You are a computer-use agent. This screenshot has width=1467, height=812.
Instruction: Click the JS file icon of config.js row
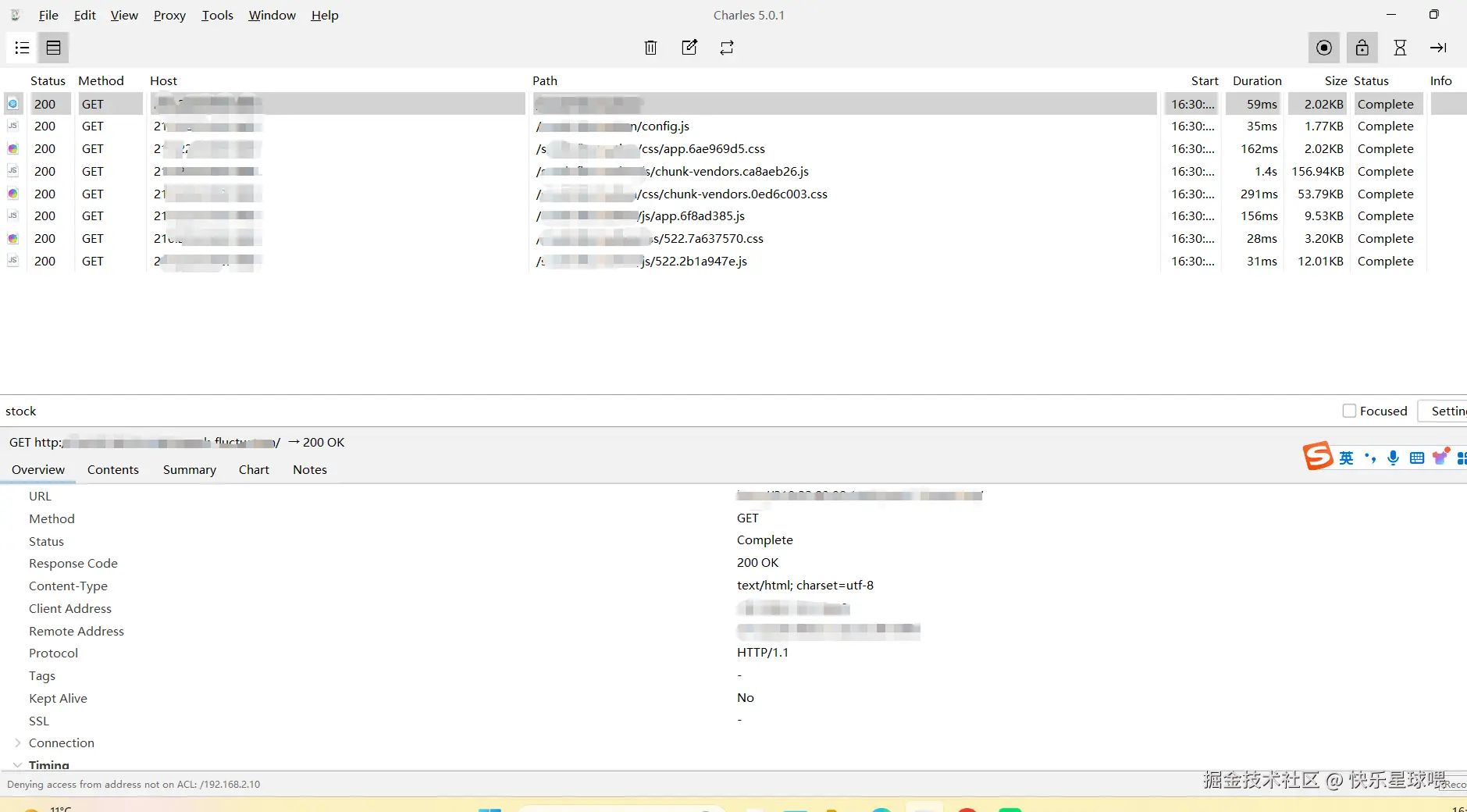[x=12, y=126]
